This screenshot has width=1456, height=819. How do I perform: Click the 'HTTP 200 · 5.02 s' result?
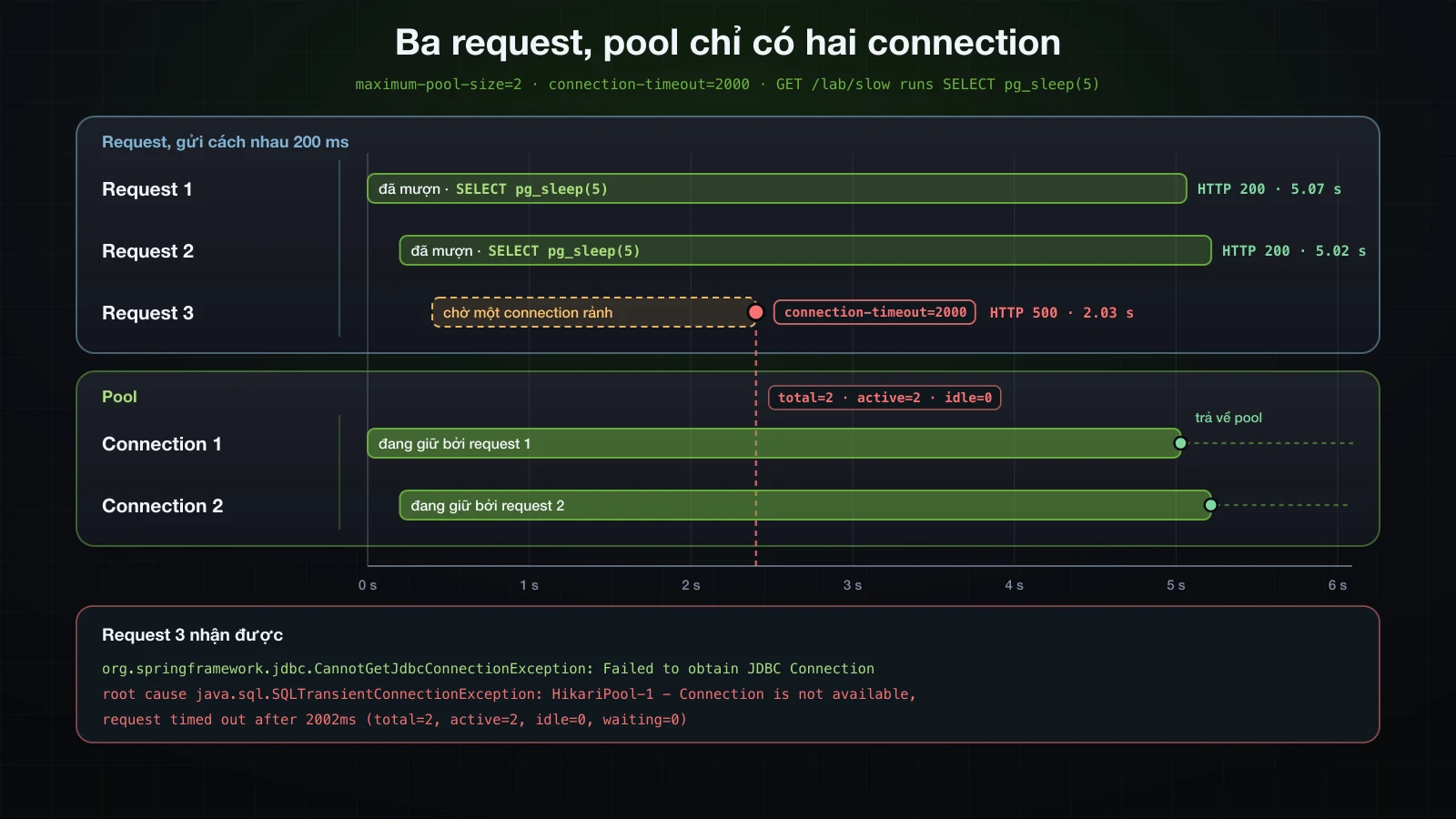point(1293,250)
